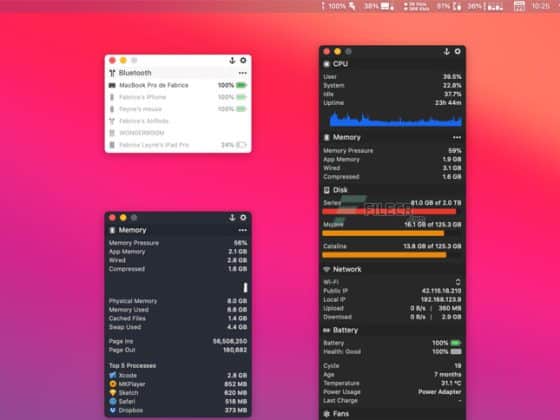Click the MKPlayer process icon
Viewport: 560px width, 420px height.
coord(113,384)
